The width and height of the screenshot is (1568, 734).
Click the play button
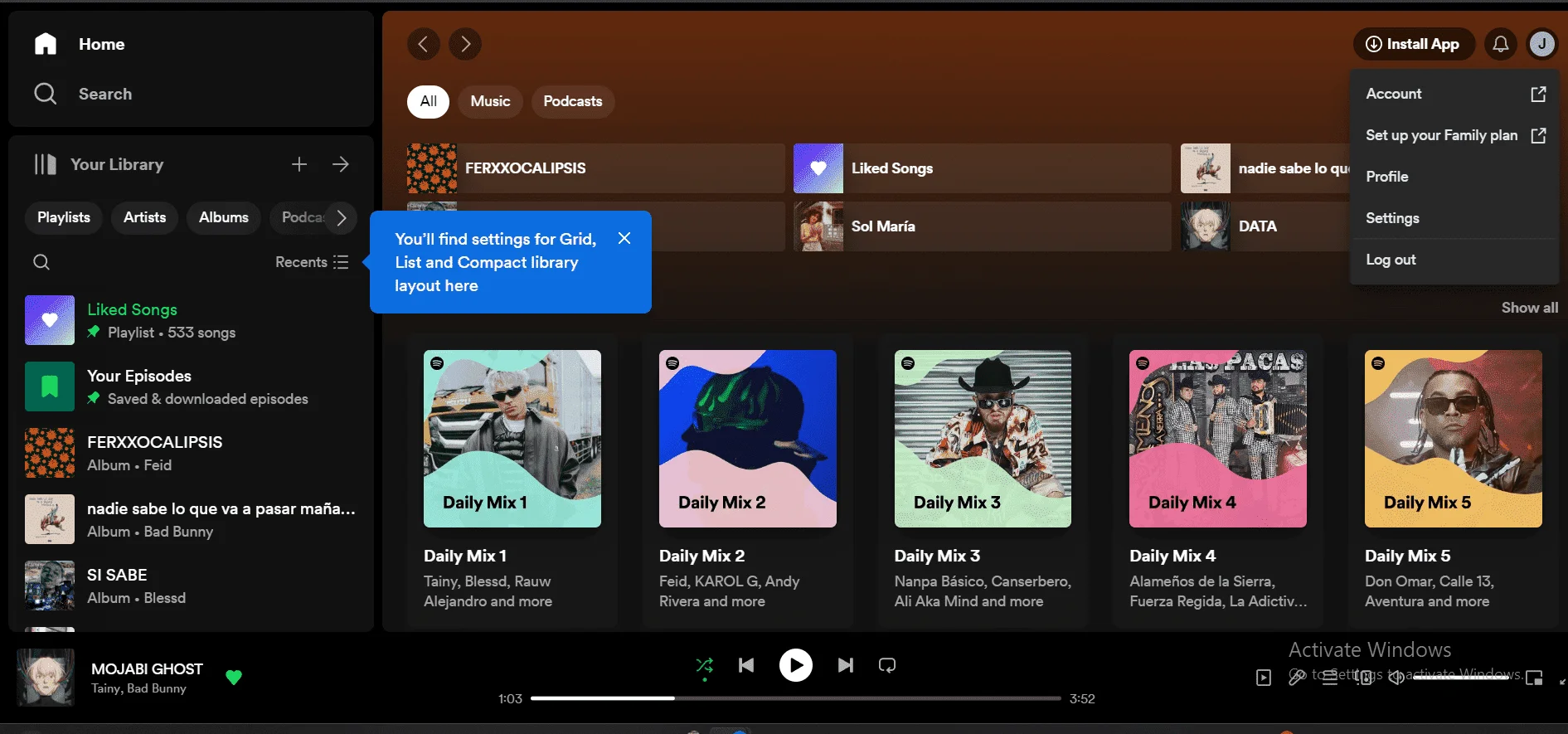coord(796,665)
